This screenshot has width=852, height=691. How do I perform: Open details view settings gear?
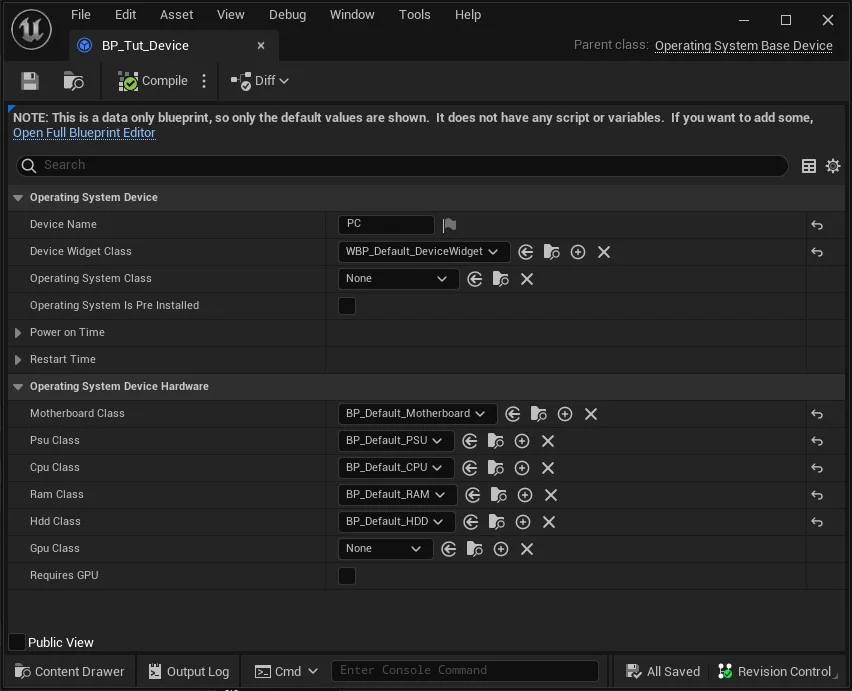(x=832, y=166)
